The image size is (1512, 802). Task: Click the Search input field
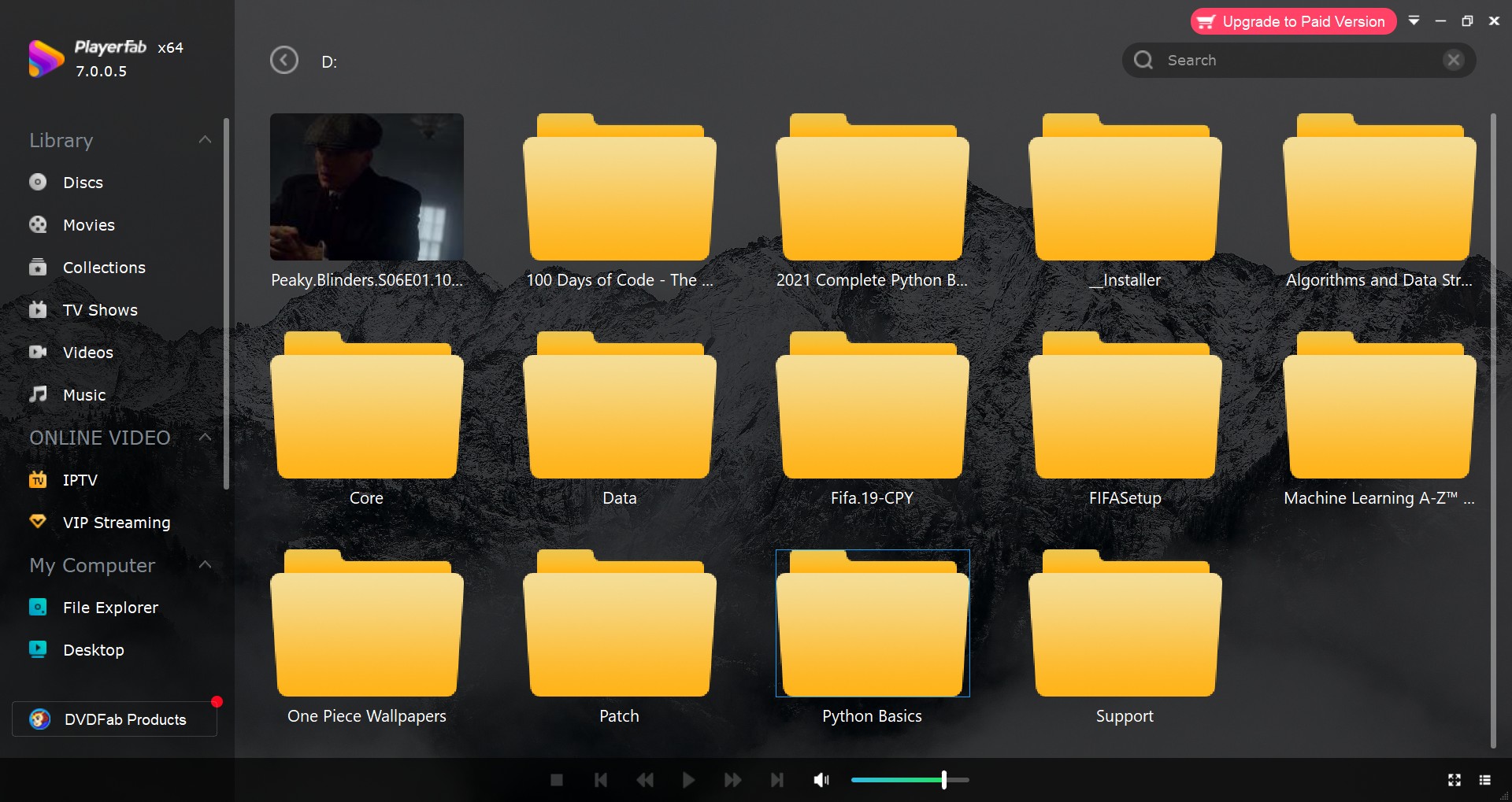pyautogui.click(x=1299, y=60)
